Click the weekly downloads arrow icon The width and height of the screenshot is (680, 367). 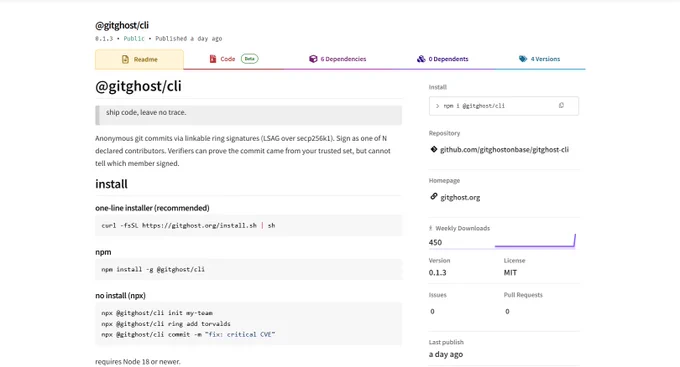[431, 228]
